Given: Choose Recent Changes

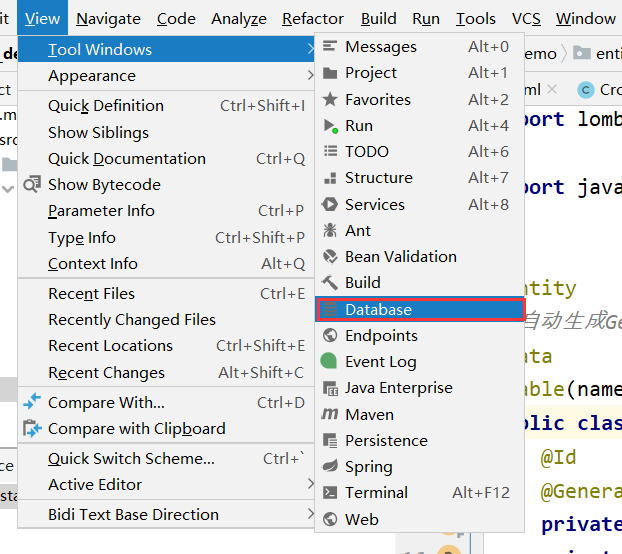Looking at the screenshot, I should click(166, 373).
